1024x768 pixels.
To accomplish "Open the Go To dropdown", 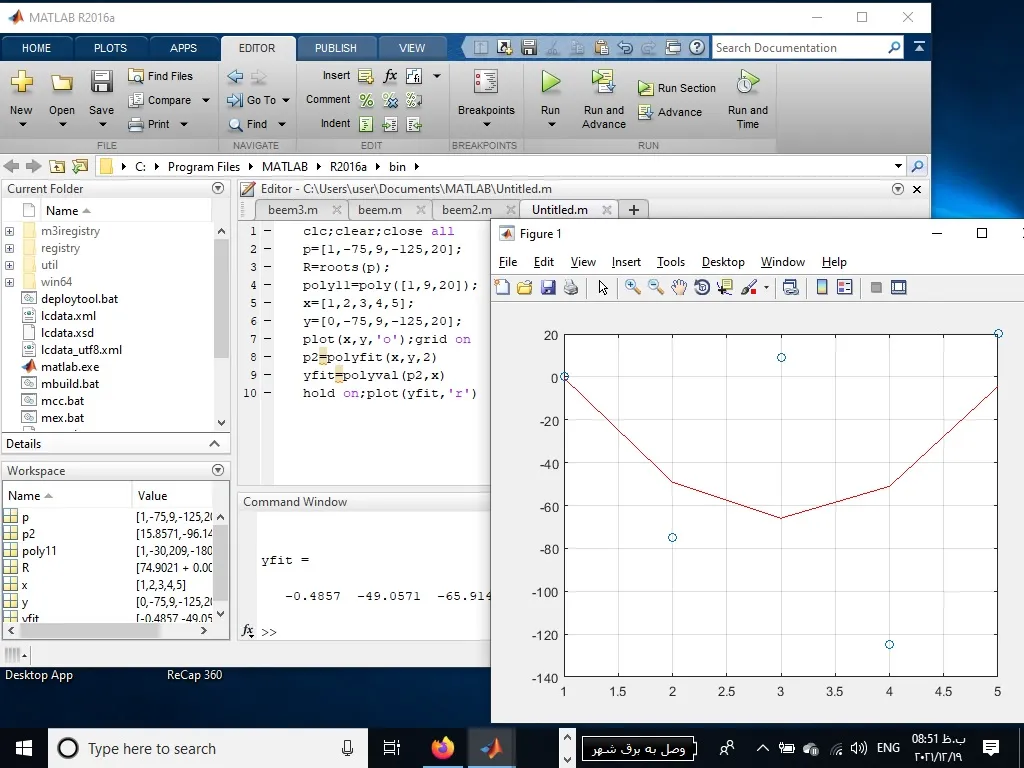I will click(x=285, y=100).
